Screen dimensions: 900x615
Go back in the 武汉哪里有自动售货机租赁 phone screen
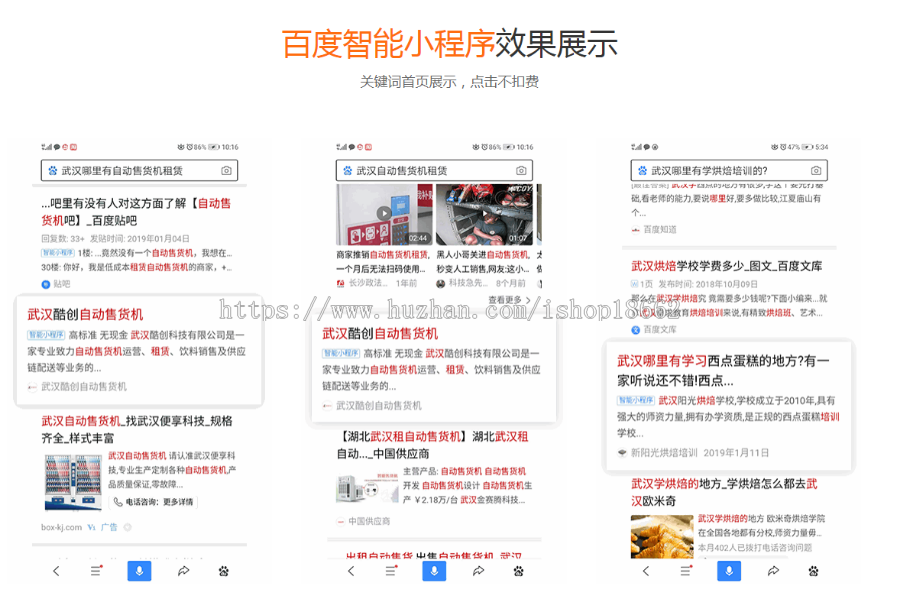[56, 571]
